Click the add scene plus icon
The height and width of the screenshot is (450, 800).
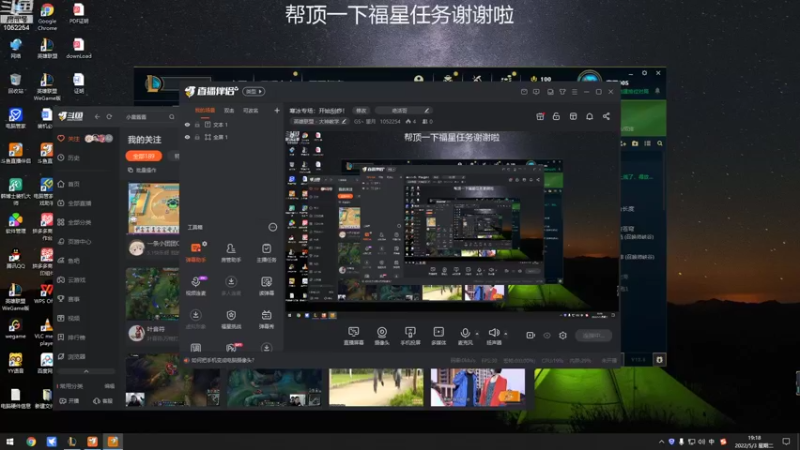277,110
